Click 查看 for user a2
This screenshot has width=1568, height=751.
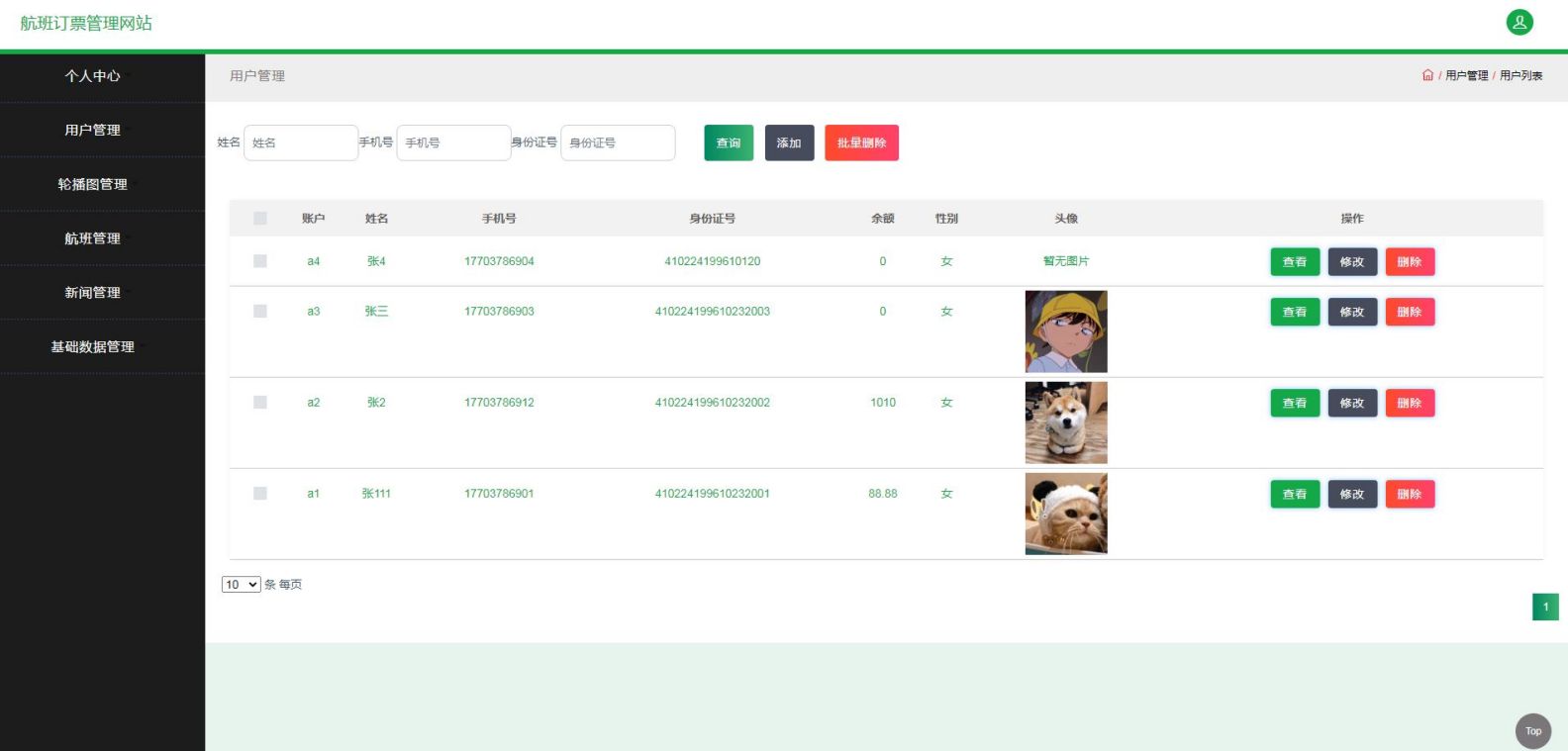(1295, 403)
